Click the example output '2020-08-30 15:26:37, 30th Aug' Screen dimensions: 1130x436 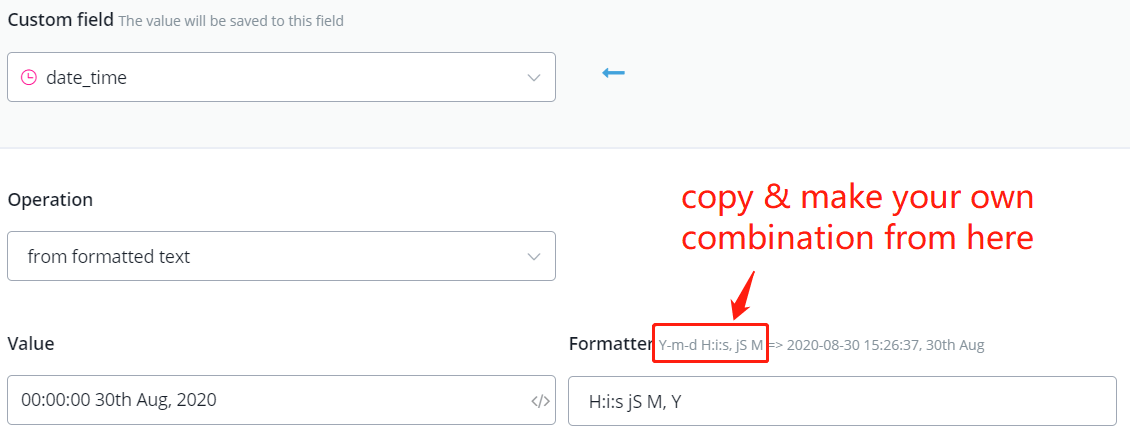pyautogui.click(x=886, y=345)
